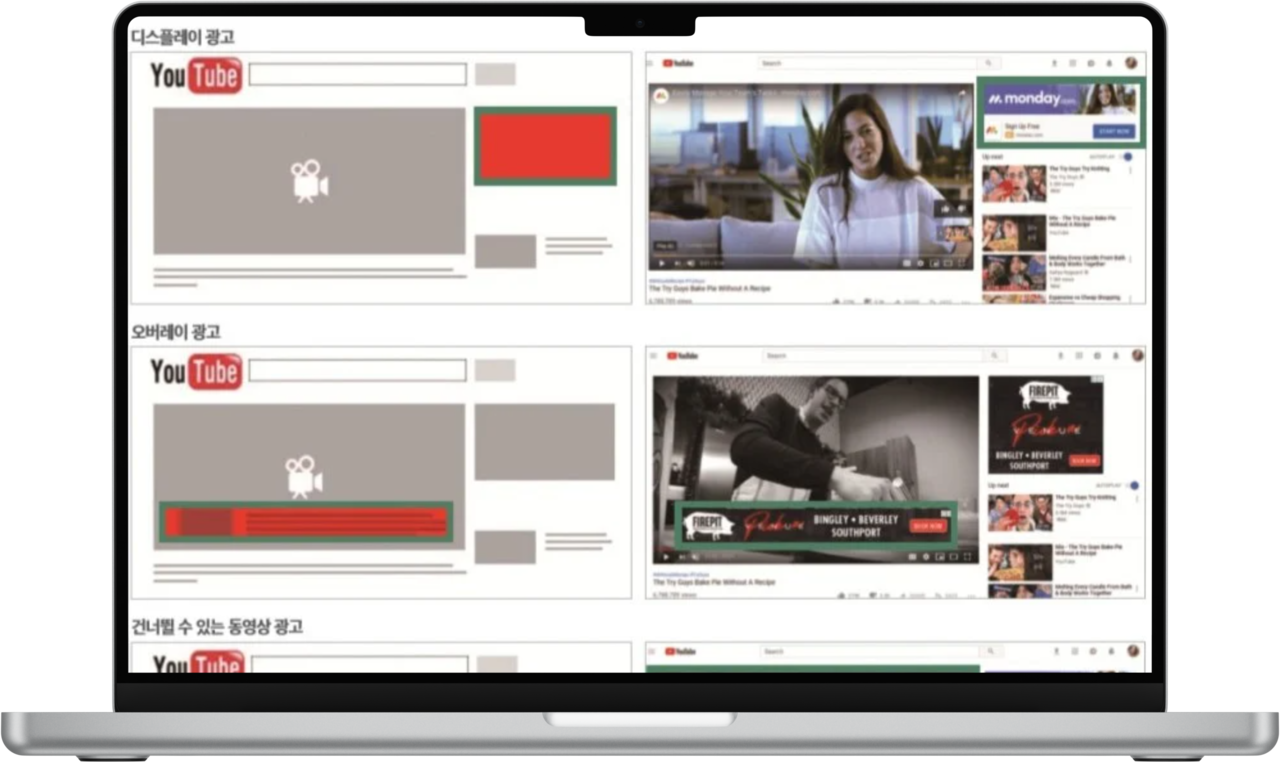
Task: Open settings gear on woman's video player
Action: tap(920, 263)
